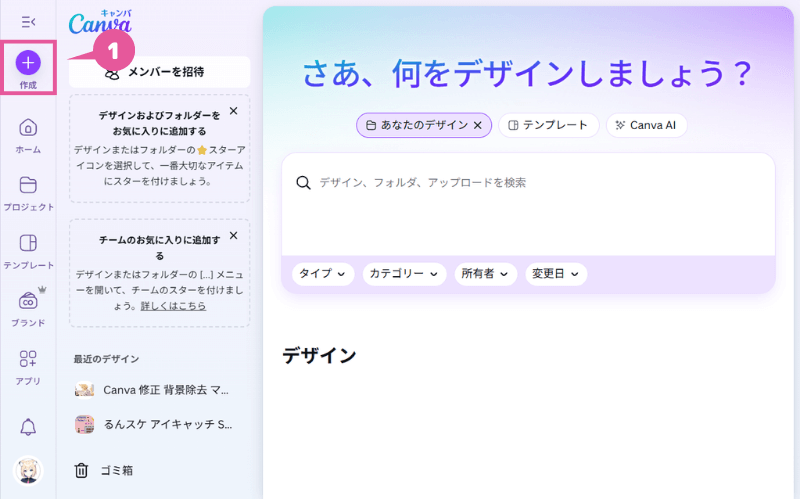The height and width of the screenshot is (500, 800).
Task: Follow the 詳しくはこちら link
Action: click(x=173, y=306)
